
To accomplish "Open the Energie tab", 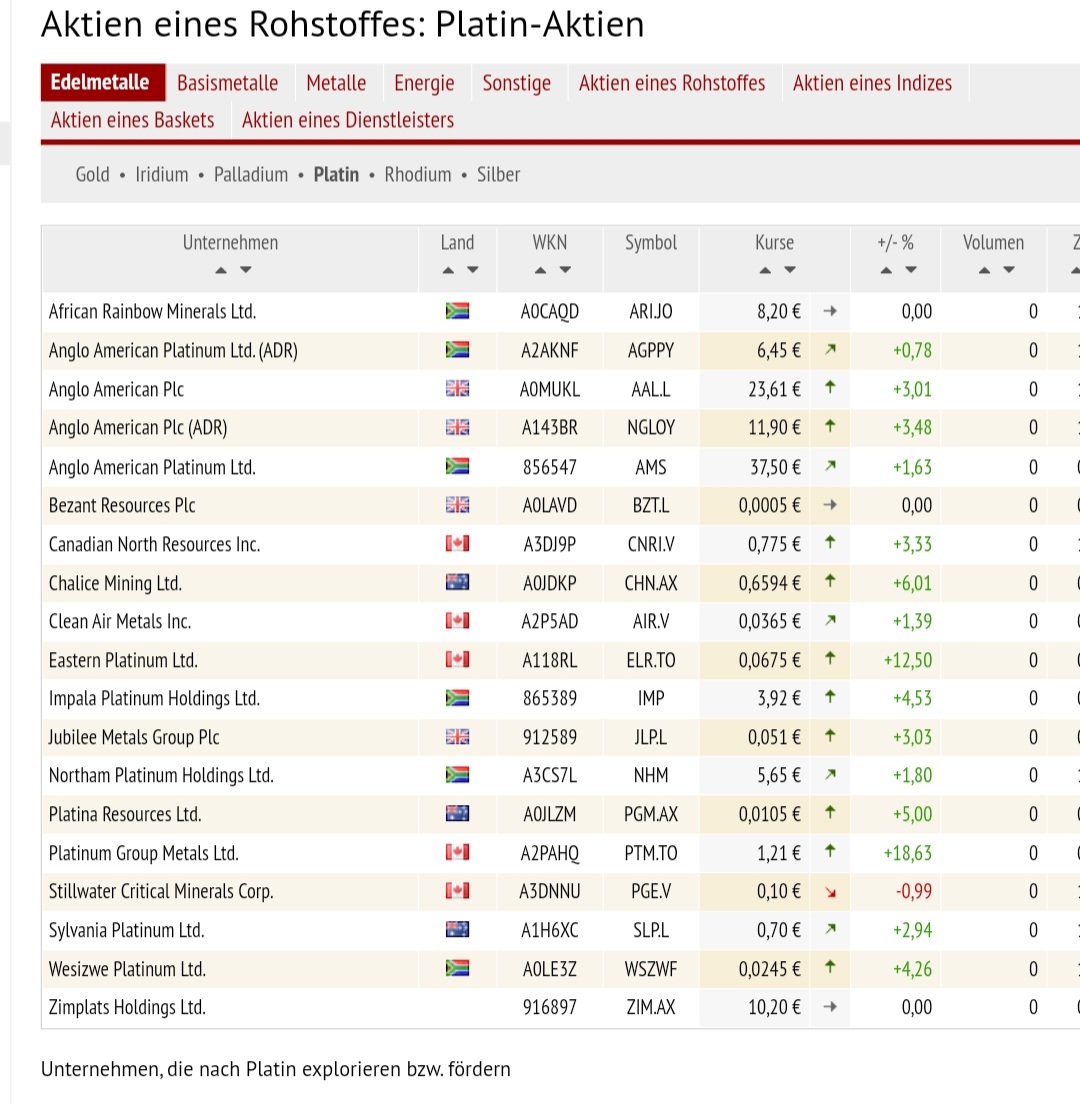I will pos(424,83).
